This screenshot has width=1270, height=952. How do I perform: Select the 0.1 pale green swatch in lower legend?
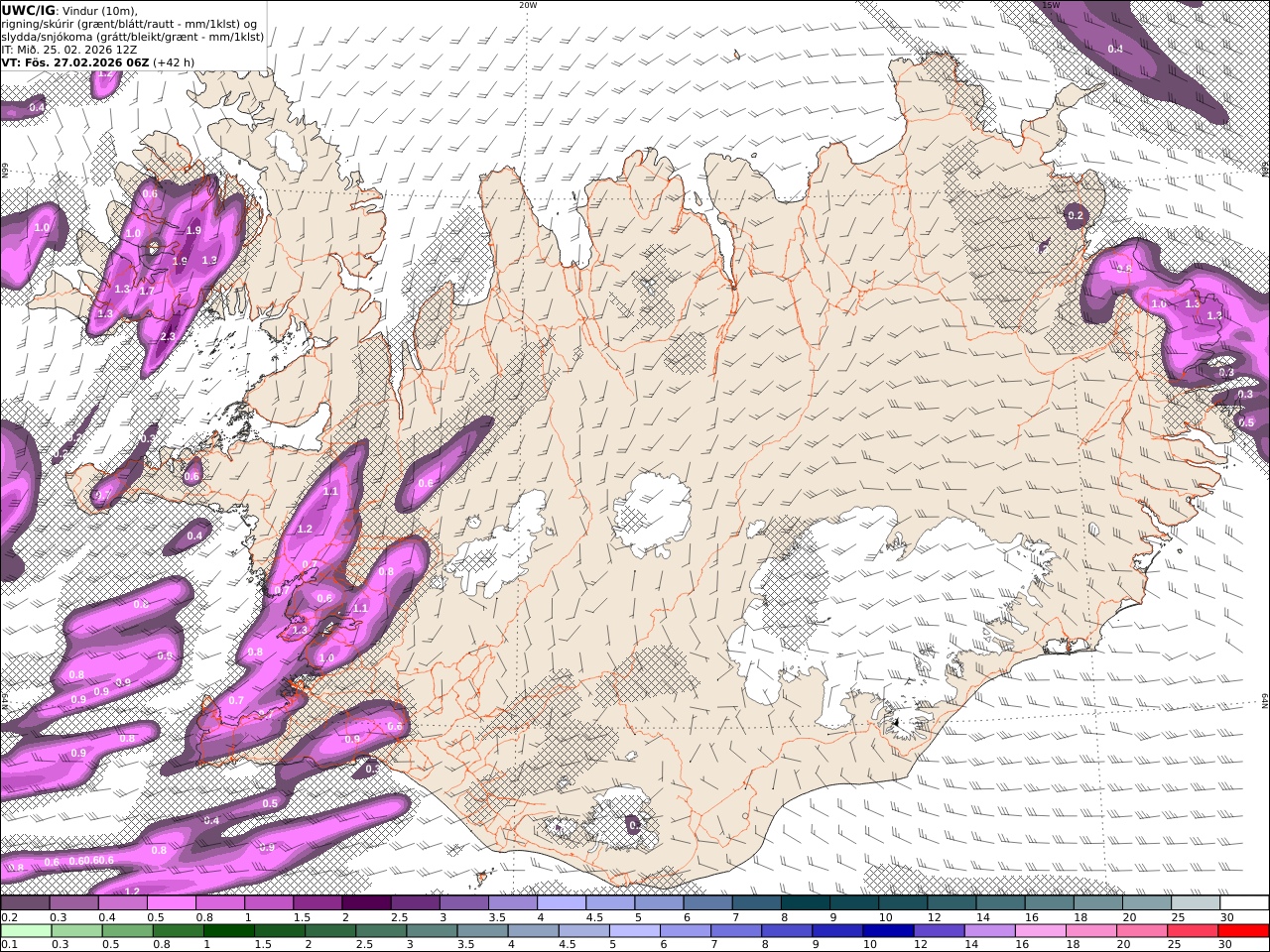(x=26, y=931)
